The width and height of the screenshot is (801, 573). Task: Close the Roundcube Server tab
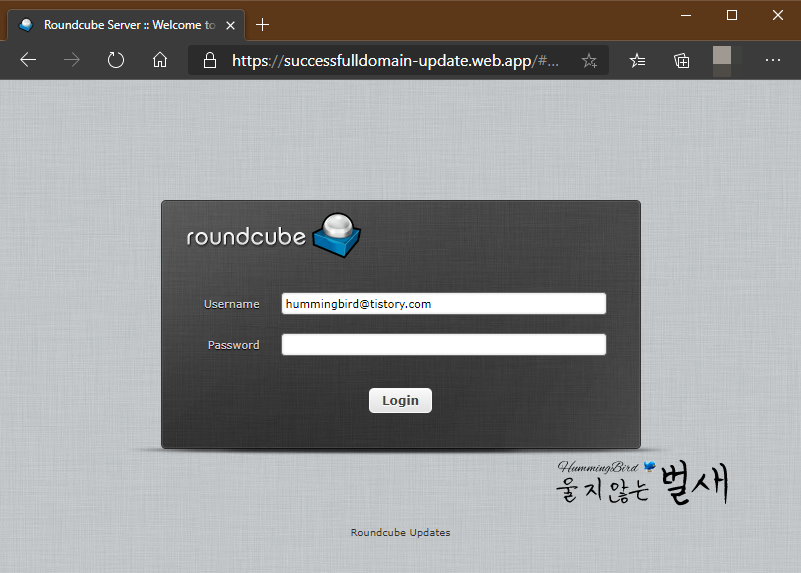[230, 25]
